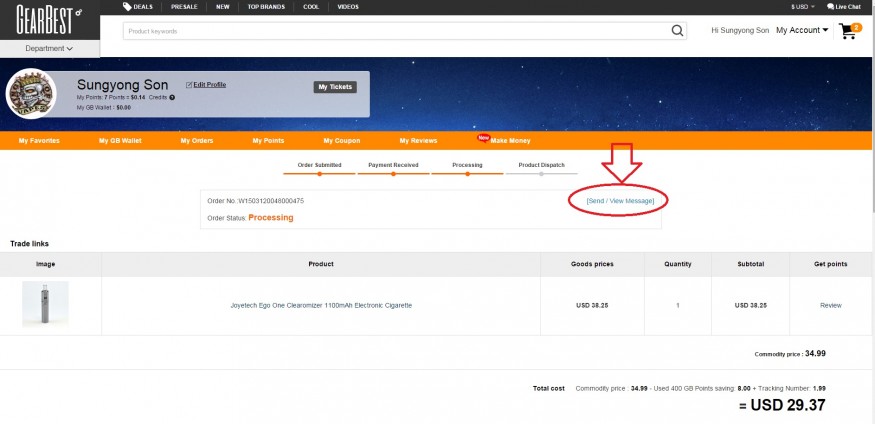Click the product thumbnail image
Image resolution: width=875 pixels, height=424 pixels.
[45, 304]
